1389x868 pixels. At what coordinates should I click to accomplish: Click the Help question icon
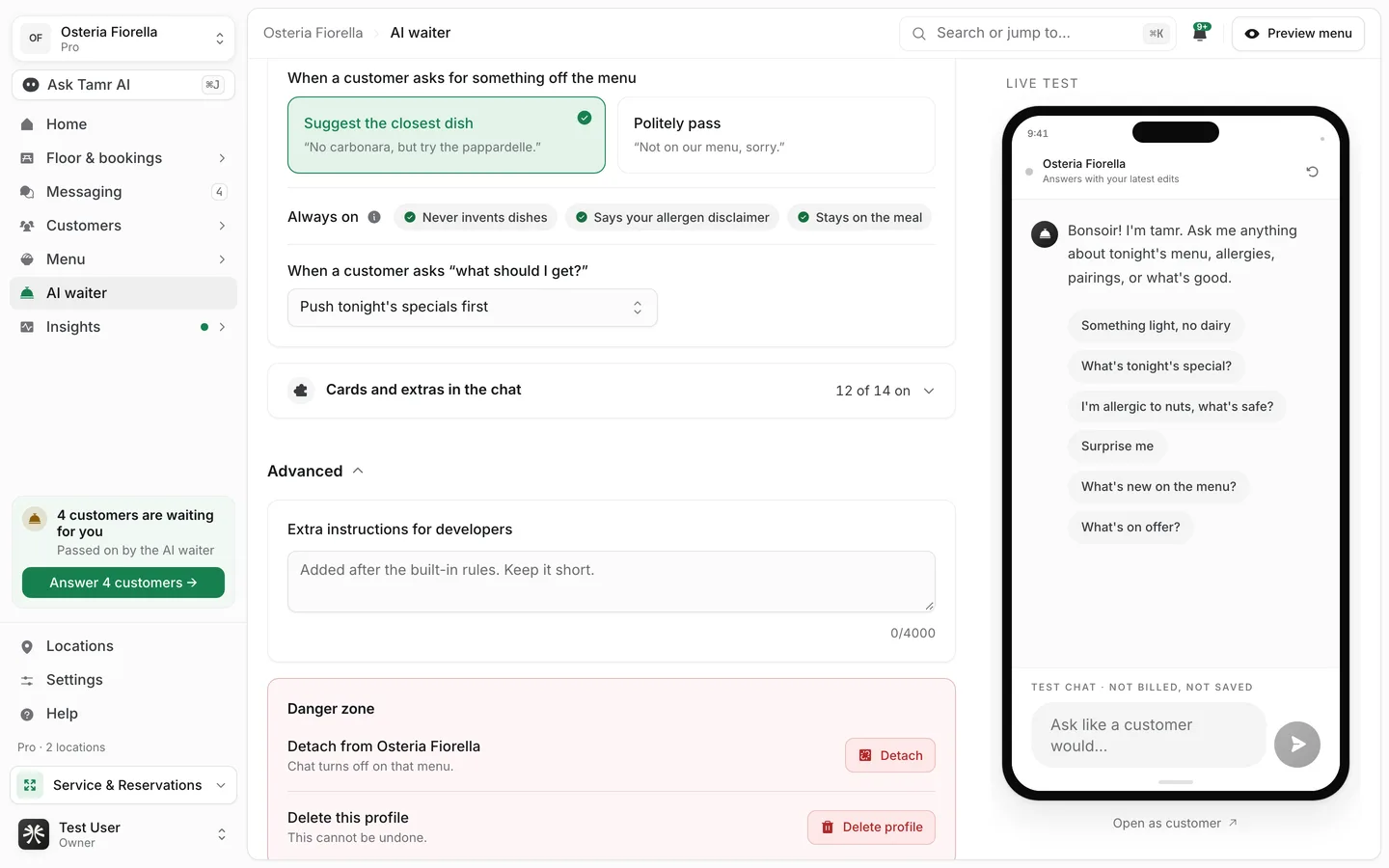point(27,714)
